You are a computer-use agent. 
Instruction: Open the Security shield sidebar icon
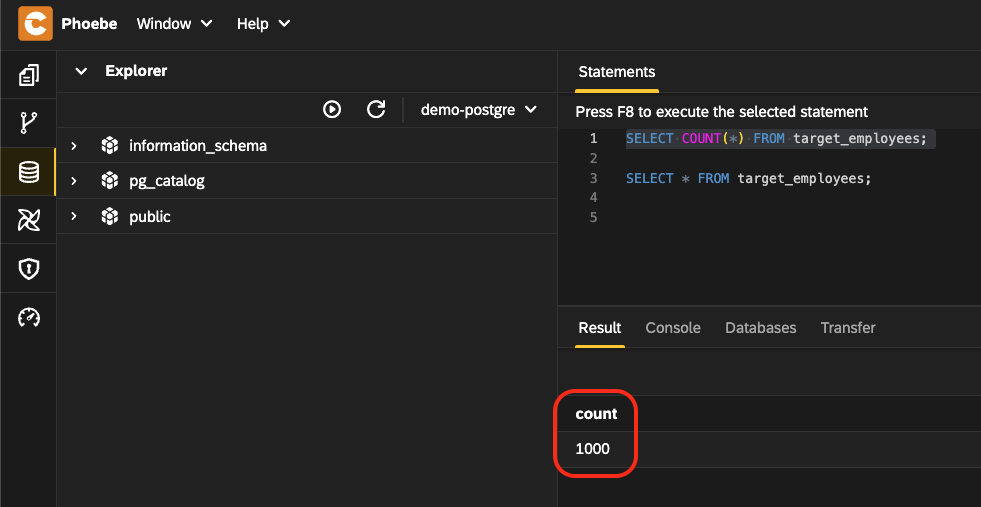pos(29,269)
